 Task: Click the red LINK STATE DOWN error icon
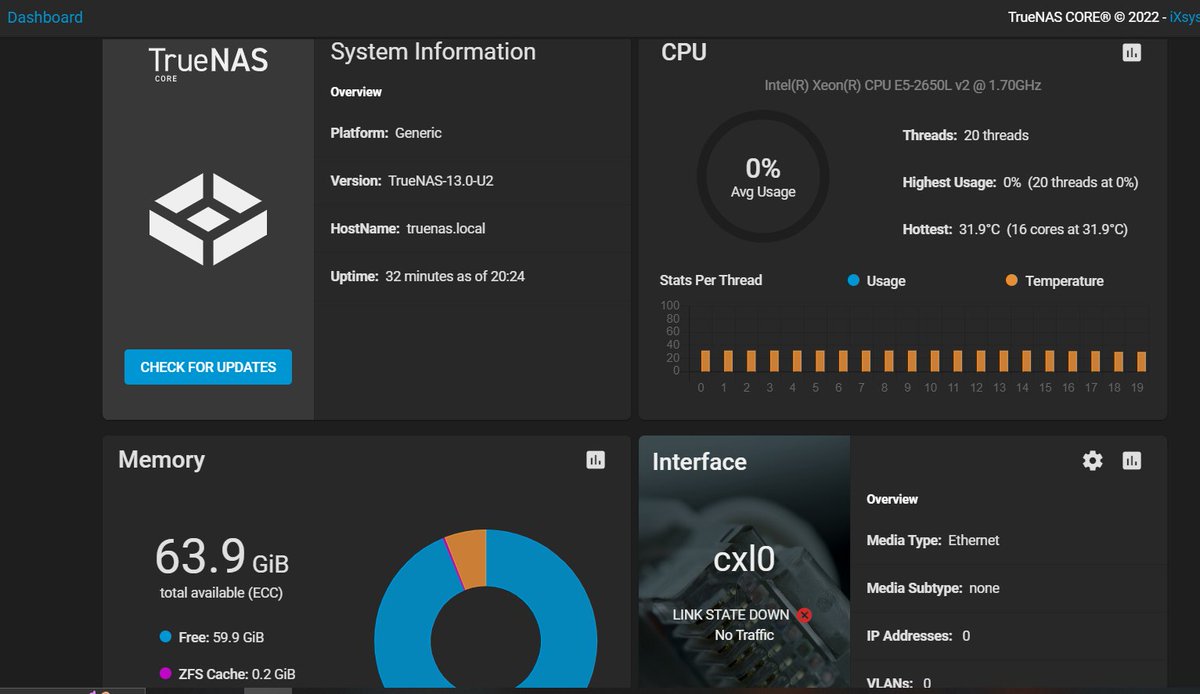[x=805, y=615]
